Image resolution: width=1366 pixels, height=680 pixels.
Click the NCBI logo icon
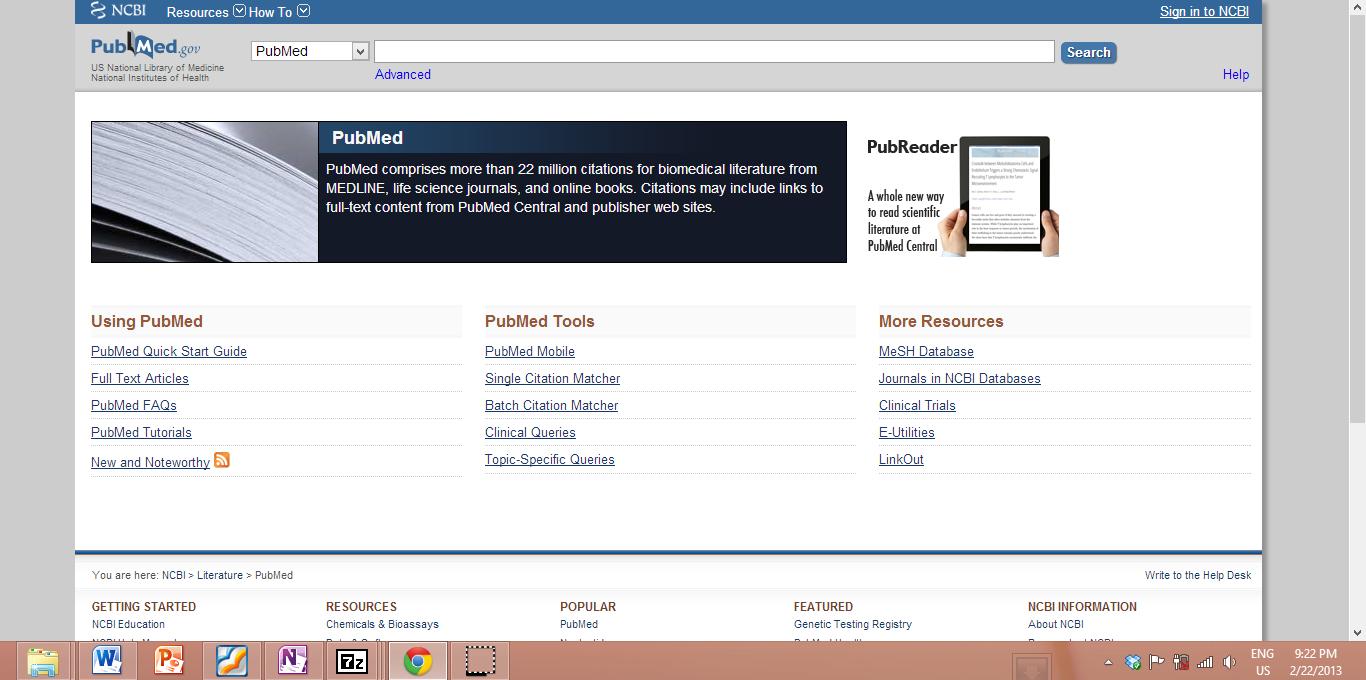[x=97, y=10]
